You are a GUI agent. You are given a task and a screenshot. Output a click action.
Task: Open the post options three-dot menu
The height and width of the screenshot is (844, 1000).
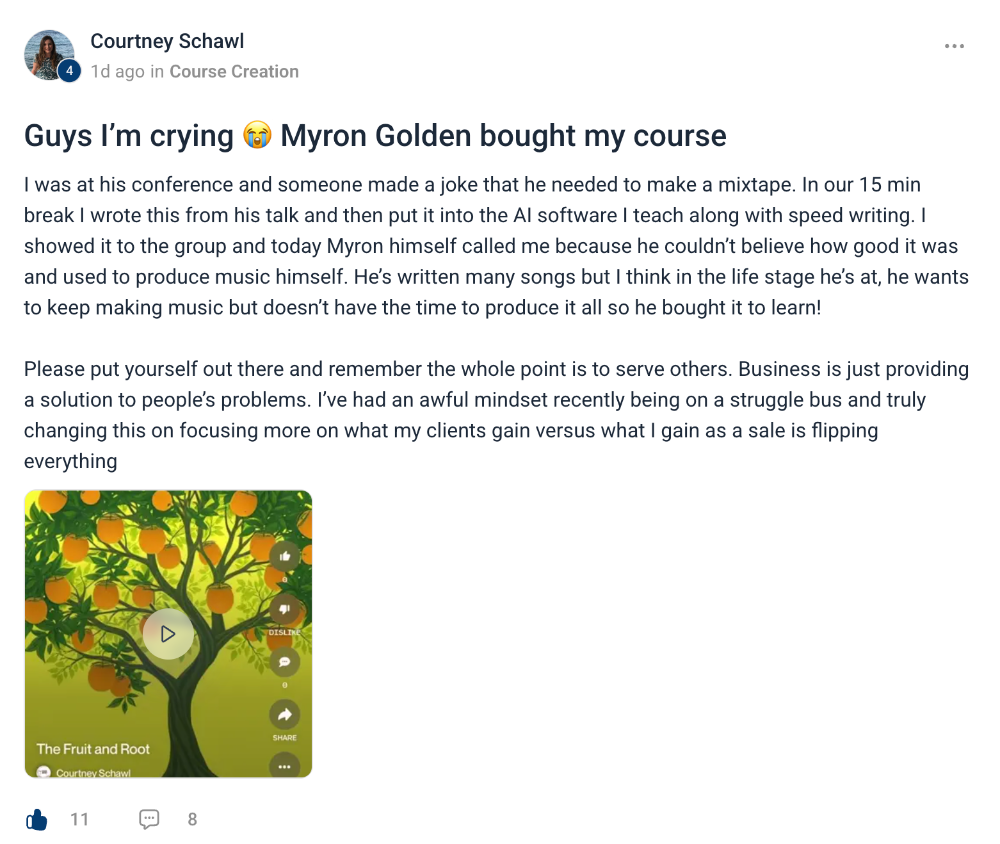pos(954,46)
